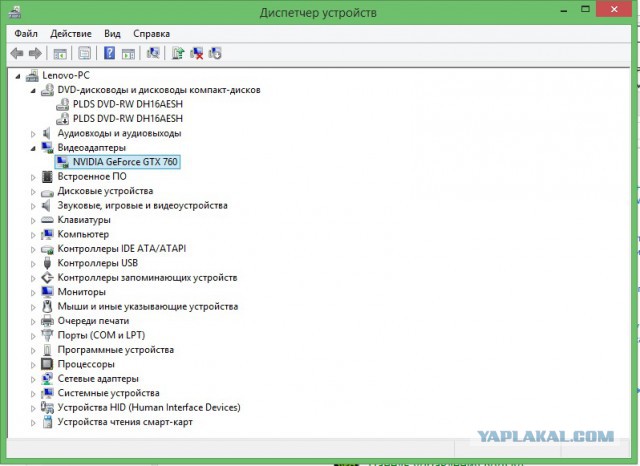The height and width of the screenshot is (466, 640).
Task: Close the Диспетчер устройств window
Action: 614,9
